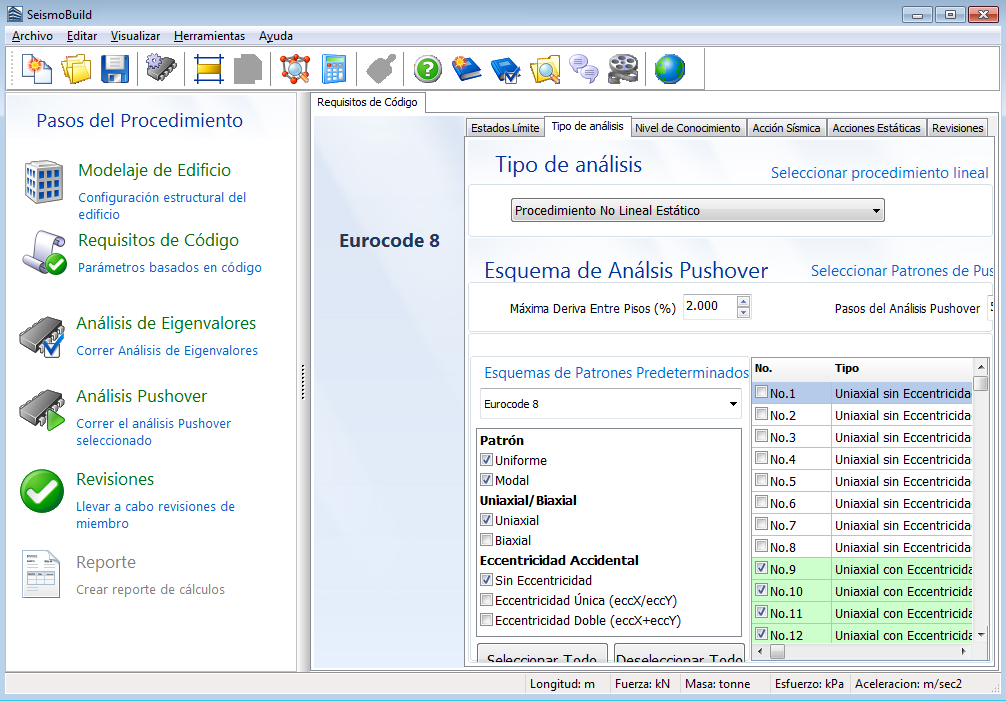
Task: Click the film reel video icon
Action: point(622,69)
